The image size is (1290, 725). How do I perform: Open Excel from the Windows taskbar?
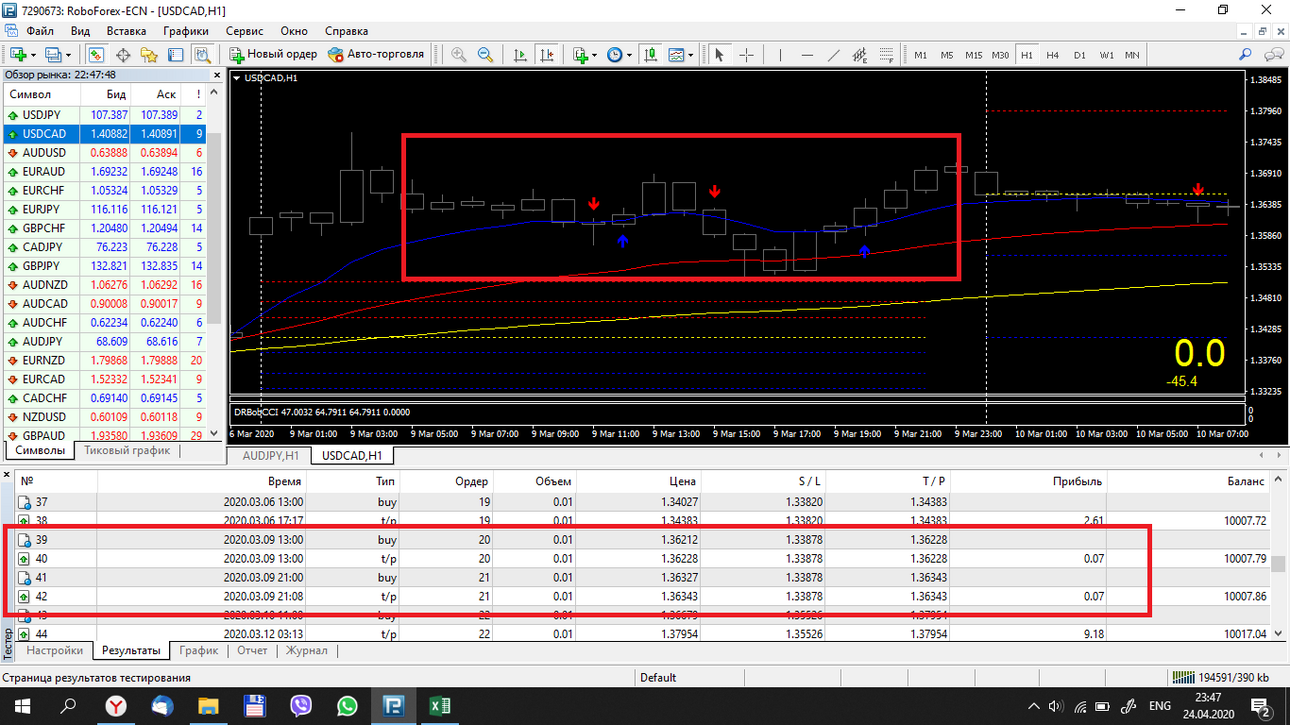tap(440, 706)
